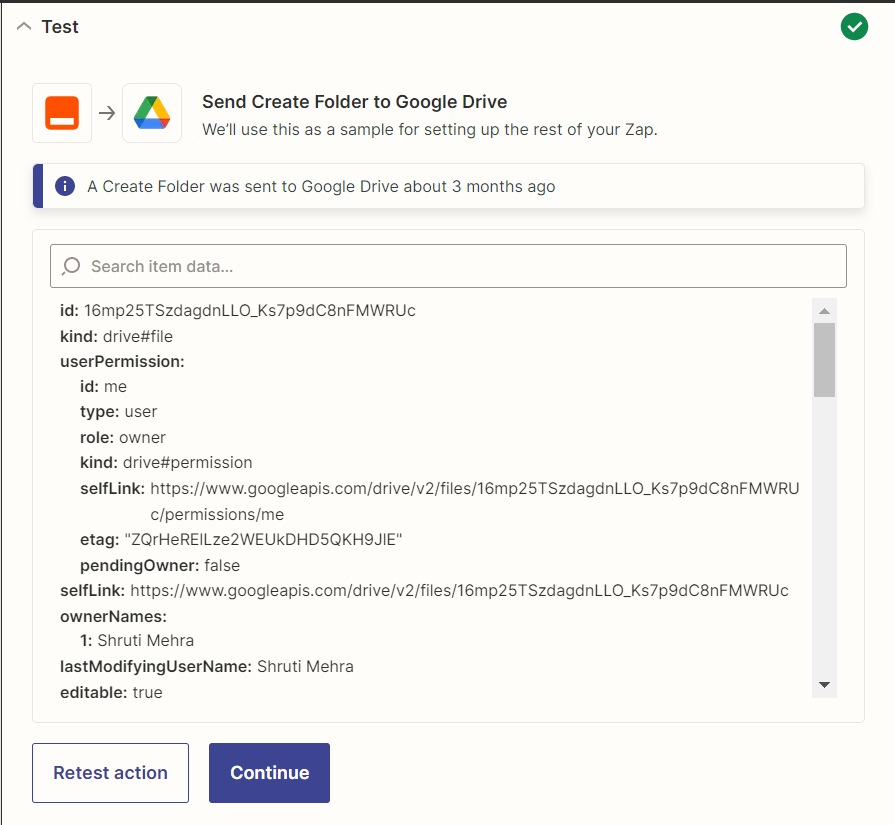895x825 pixels.
Task: Click the scrollbar thumb in data panel
Action: point(824,360)
